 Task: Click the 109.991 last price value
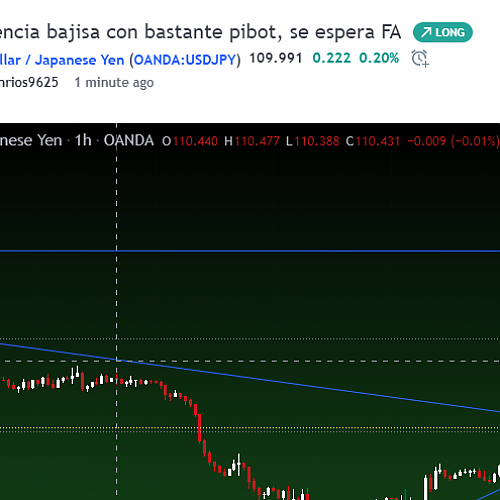pyautogui.click(x=276, y=58)
